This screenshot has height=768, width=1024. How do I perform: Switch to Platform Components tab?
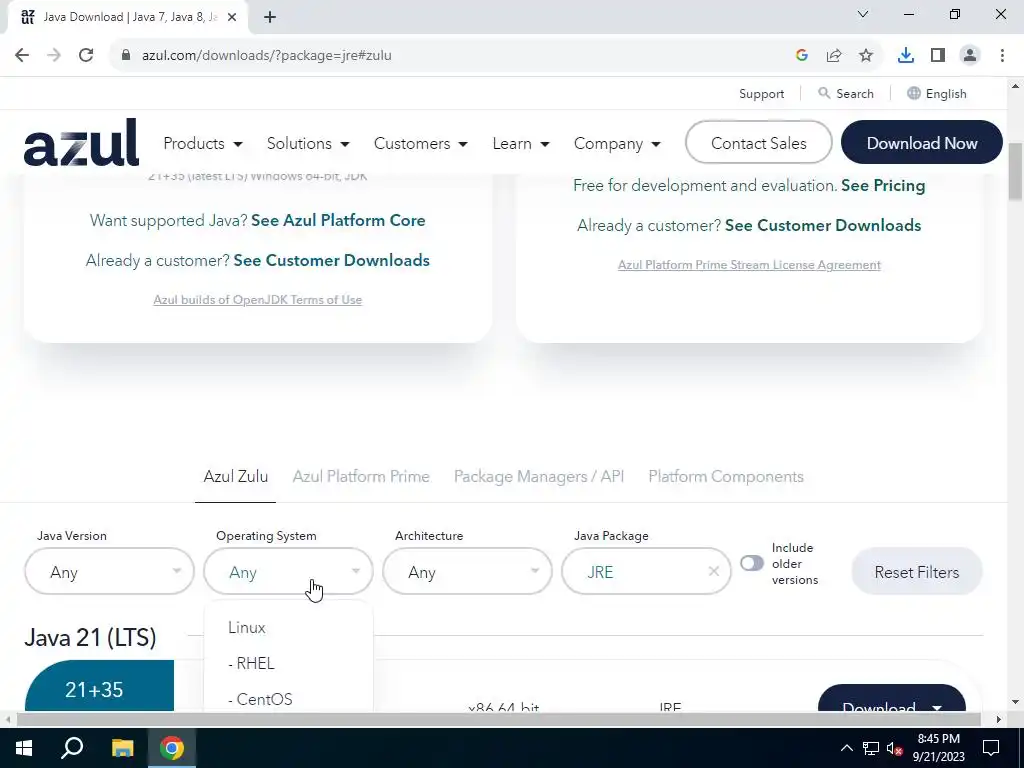tap(726, 477)
